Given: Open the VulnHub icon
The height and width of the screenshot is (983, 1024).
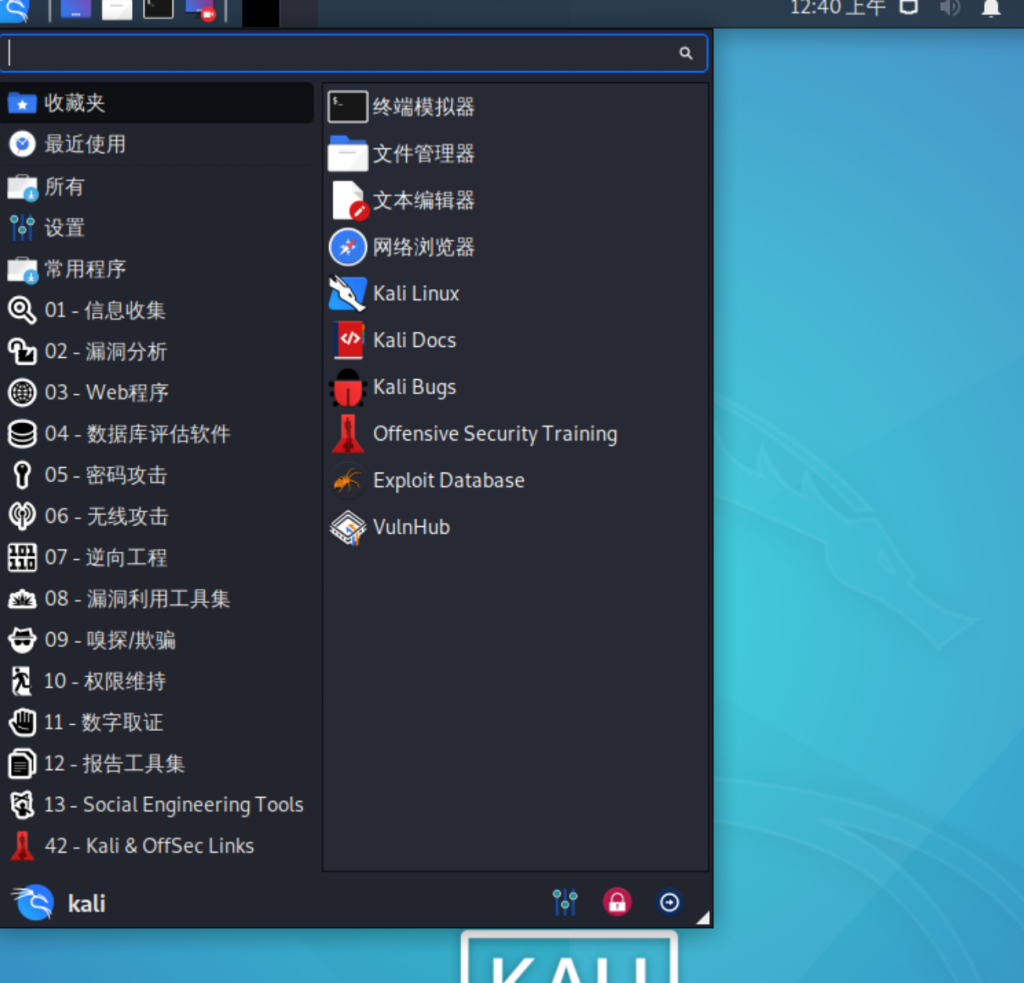Looking at the screenshot, I should coord(347,527).
